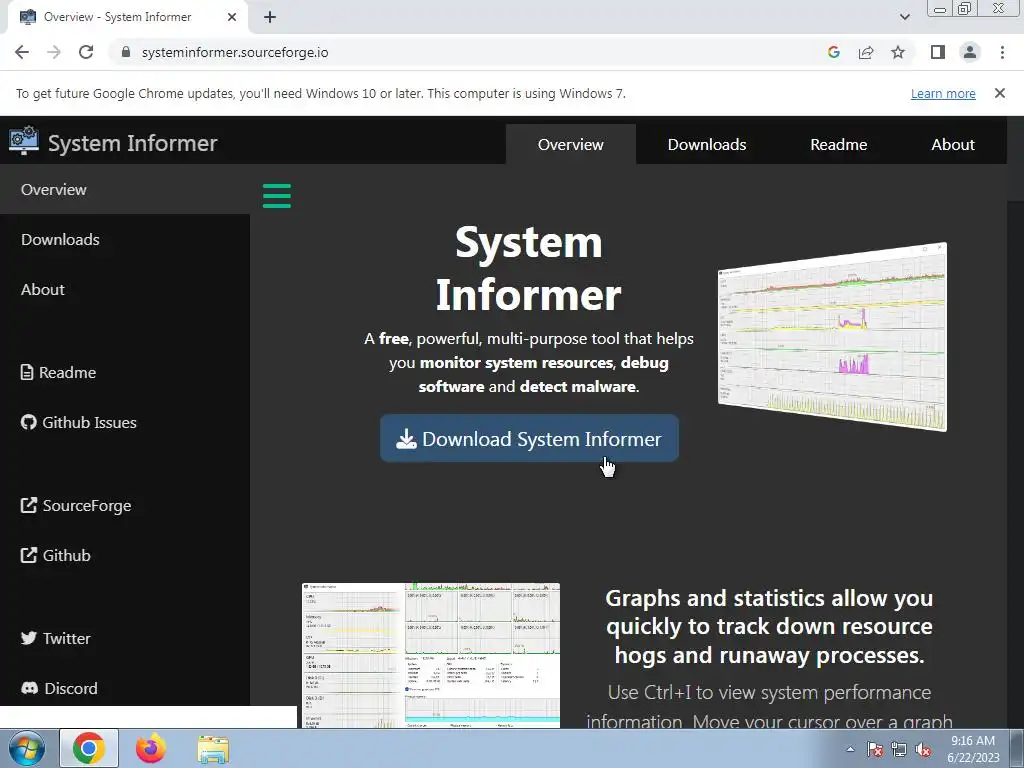Toggle the green hamburger sidebar menu icon
Image resolution: width=1024 pixels, height=768 pixels.
[x=277, y=196]
